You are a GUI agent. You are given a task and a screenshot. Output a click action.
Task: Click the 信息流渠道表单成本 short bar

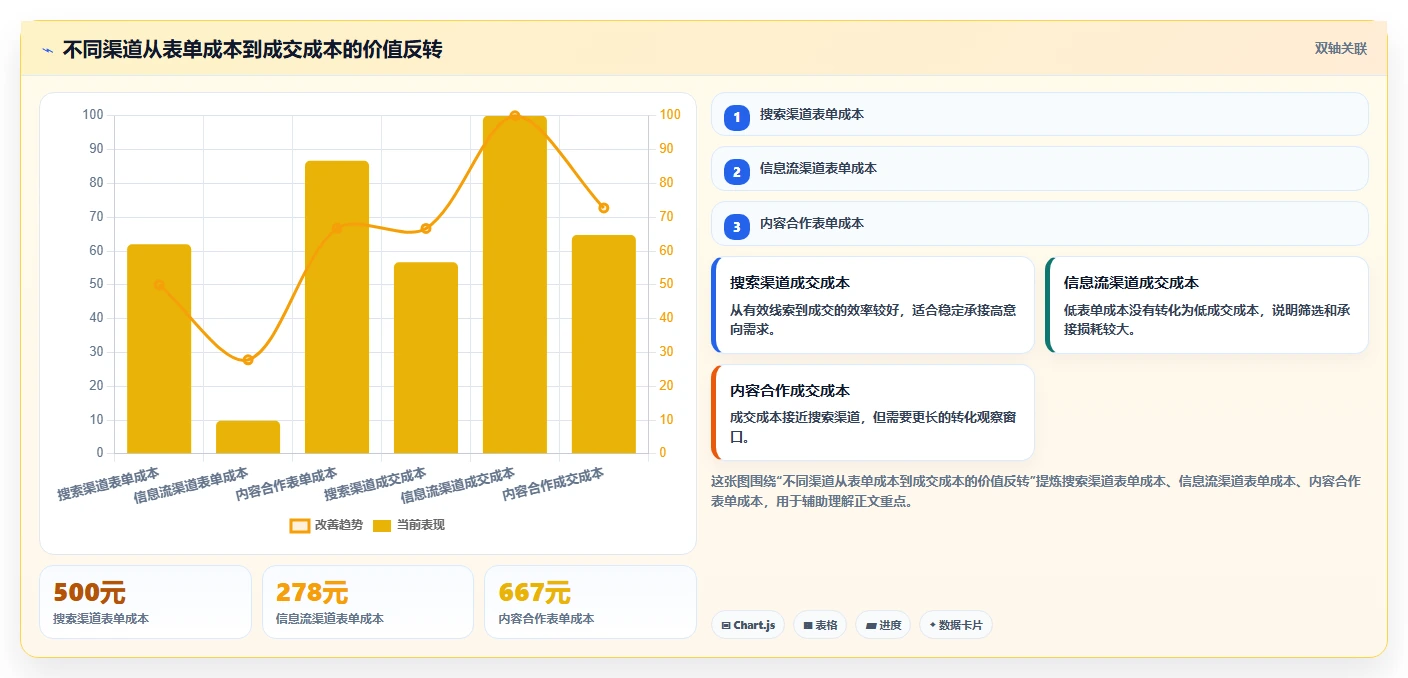pyautogui.click(x=248, y=437)
